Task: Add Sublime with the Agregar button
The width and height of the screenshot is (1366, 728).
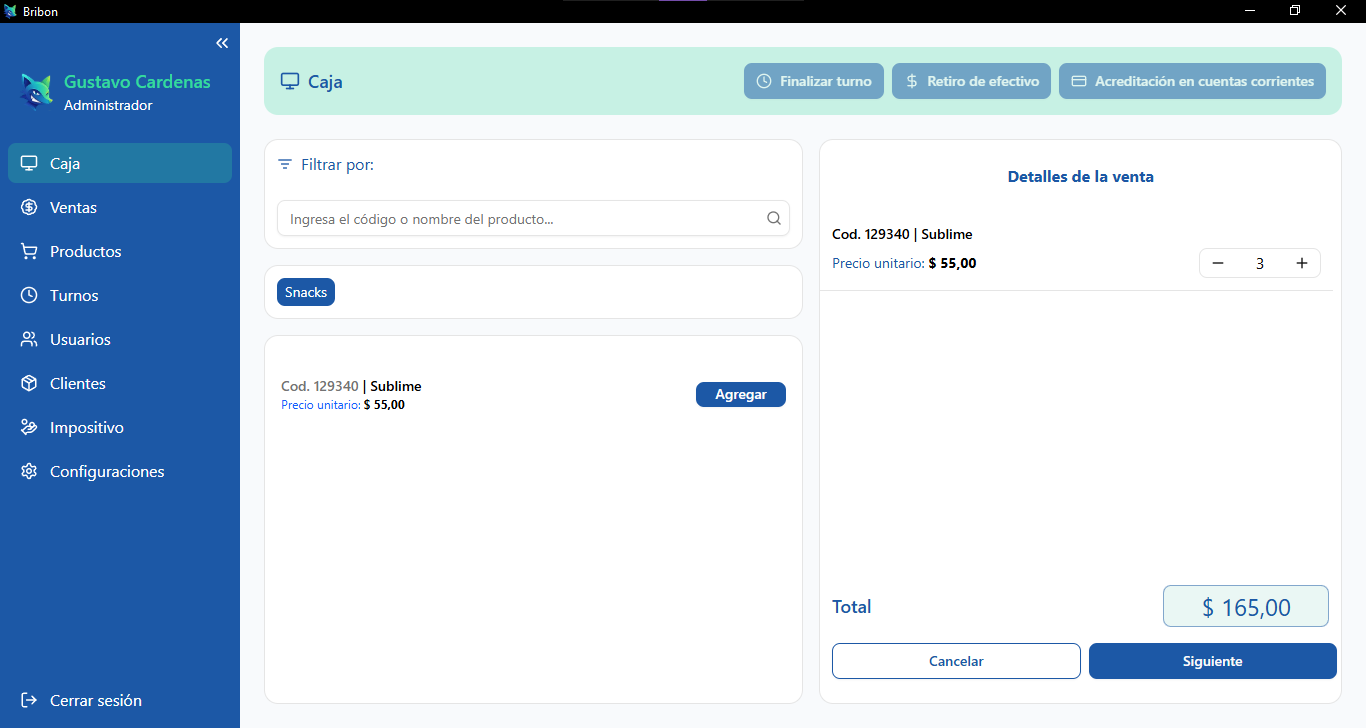Action: point(740,395)
